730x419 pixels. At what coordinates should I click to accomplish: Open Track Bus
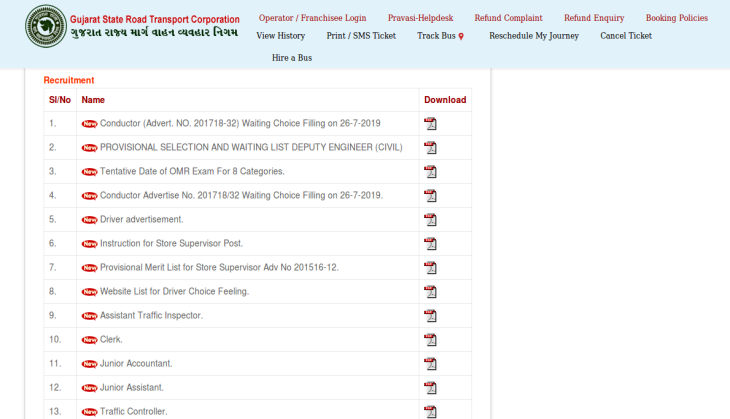(440, 36)
